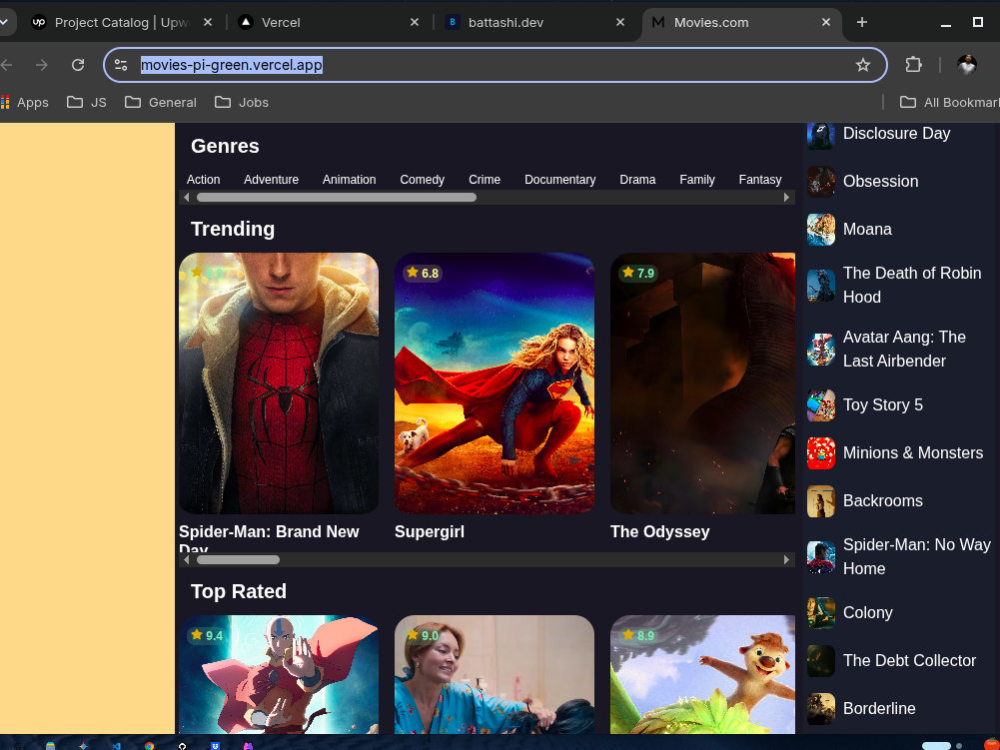Open Disclosure Day in the sidebar list

898,133
